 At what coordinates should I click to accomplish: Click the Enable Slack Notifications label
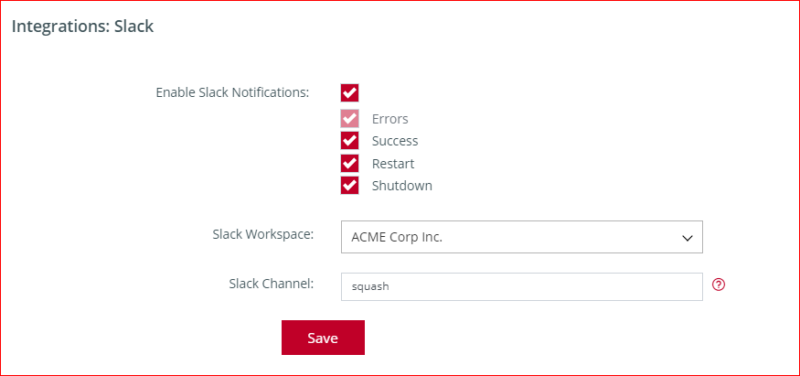pyautogui.click(x=233, y=93)
